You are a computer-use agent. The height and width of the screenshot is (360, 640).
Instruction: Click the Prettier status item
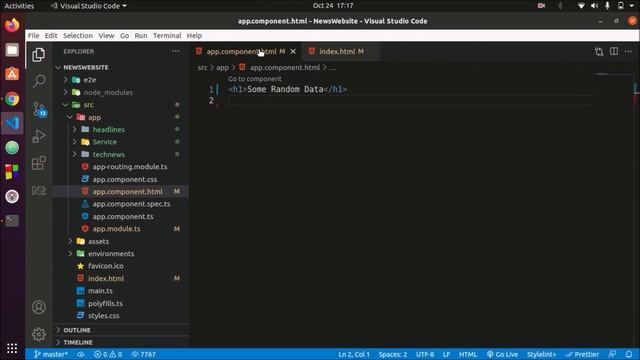click(582, 354)
